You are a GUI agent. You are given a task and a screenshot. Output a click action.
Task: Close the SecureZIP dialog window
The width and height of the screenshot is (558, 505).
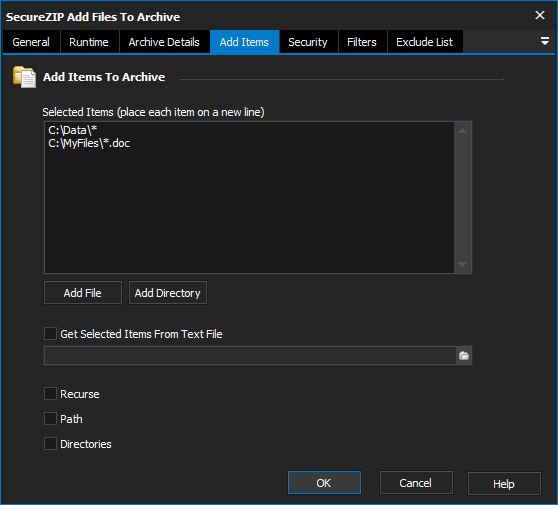[539, 15]
